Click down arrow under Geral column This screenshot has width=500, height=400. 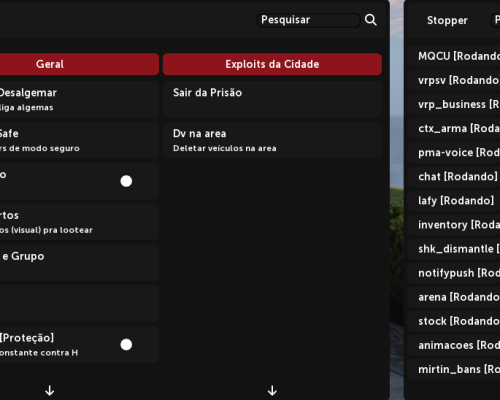50,390
